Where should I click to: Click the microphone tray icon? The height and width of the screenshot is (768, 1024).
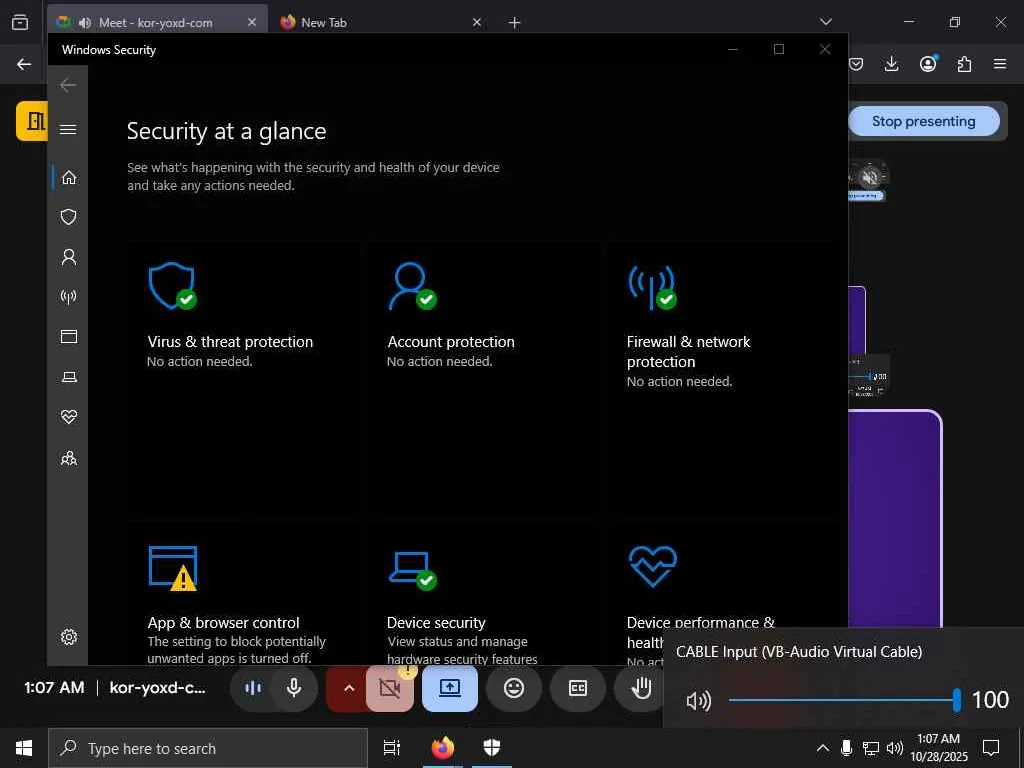846,748
